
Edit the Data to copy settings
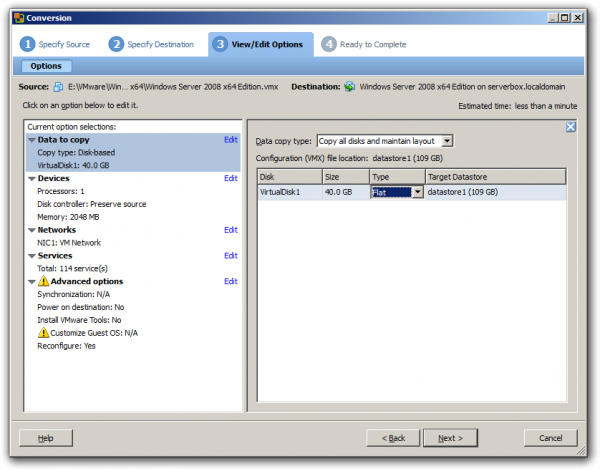coord(231,140)
